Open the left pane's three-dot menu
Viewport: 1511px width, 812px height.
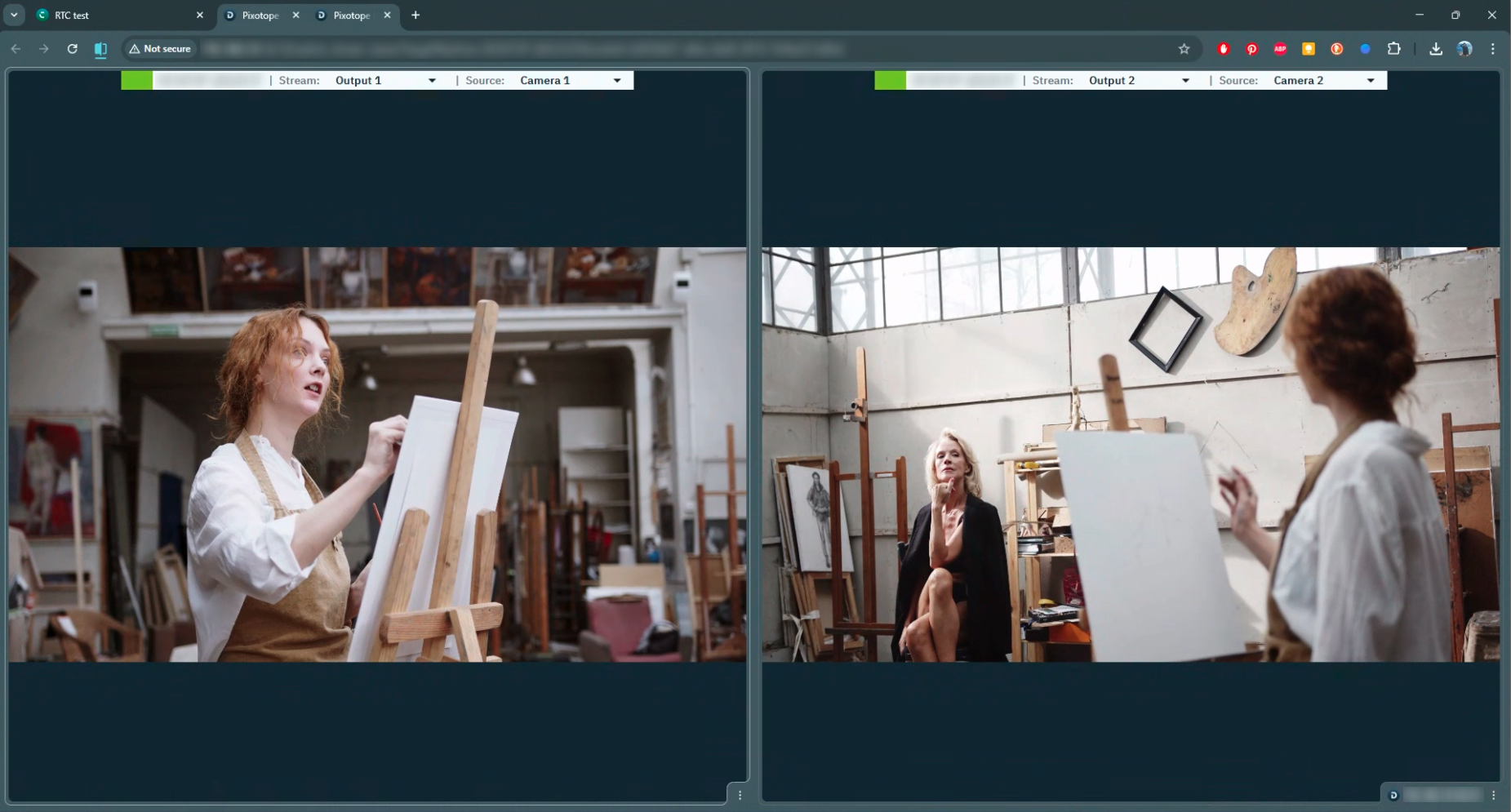coord(740,795)
